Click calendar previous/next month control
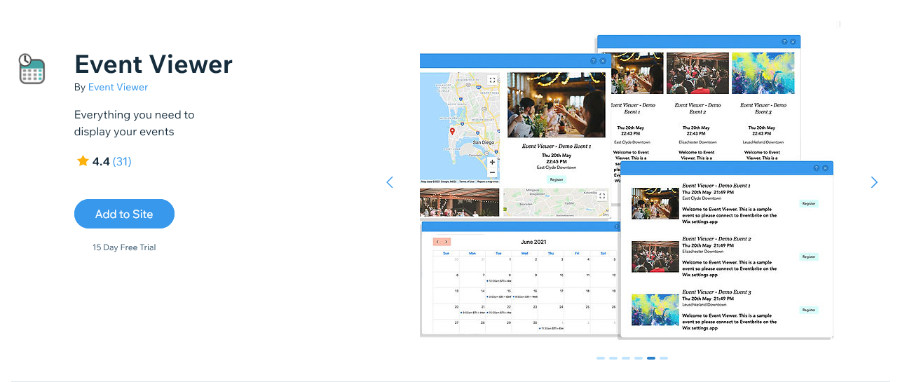900x382 pixels. [x=442, y=241]
